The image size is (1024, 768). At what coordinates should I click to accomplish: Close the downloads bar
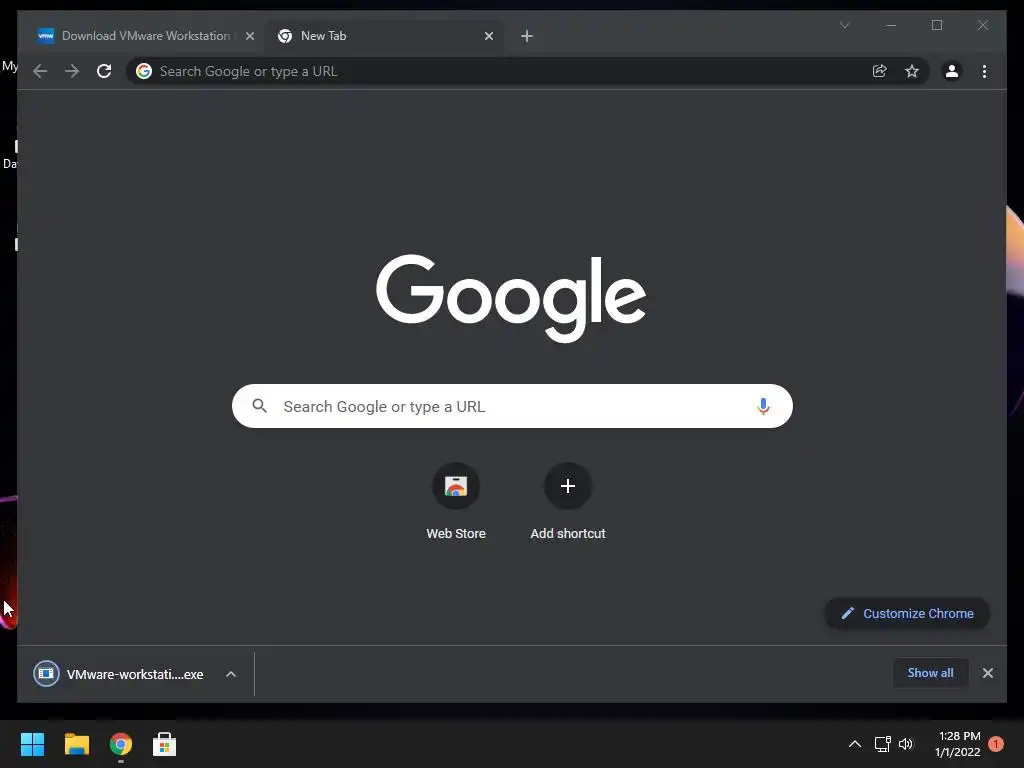pyautogui.click(x=987, y=673)
